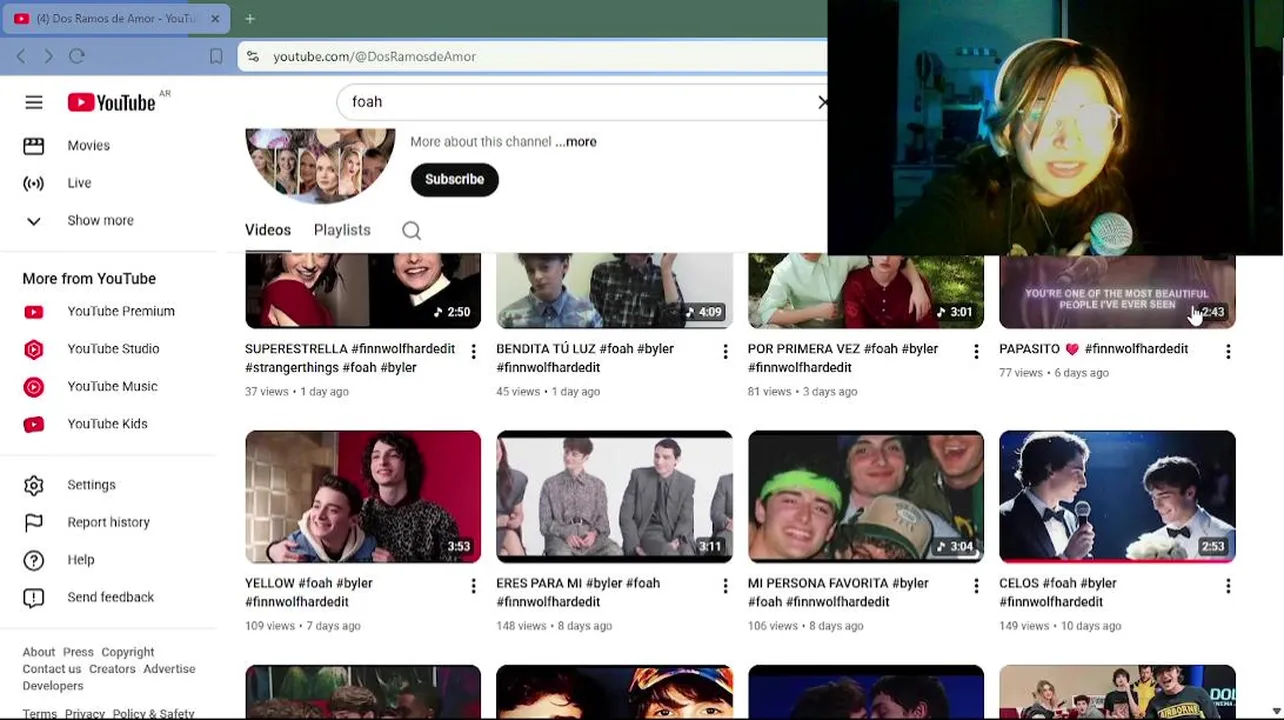This screenshot has height=720, width=1284.
Task: Open options menu for ERES PARA MI video
Action: [x=725, y=586]
